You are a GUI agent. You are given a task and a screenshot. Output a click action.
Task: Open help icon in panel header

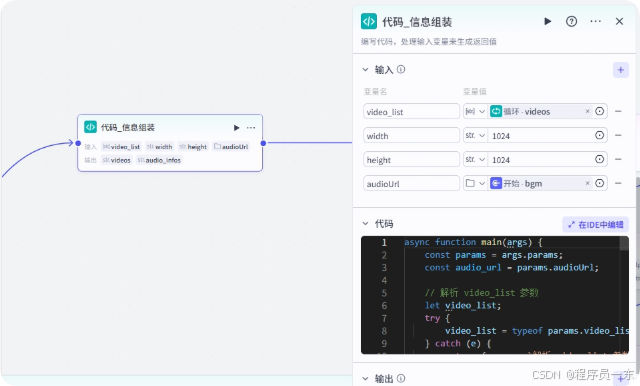point(571,21)
